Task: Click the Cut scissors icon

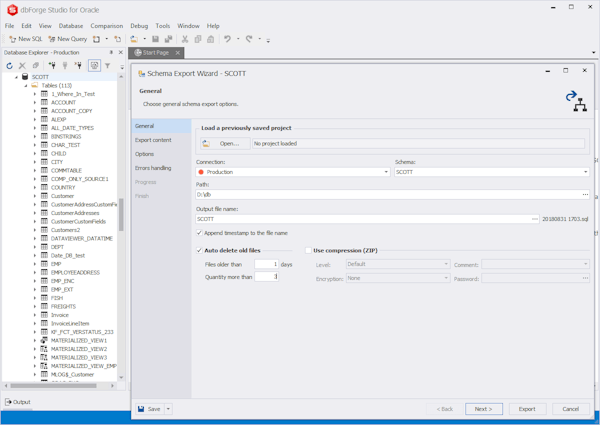Action: [x=185, y=39]
